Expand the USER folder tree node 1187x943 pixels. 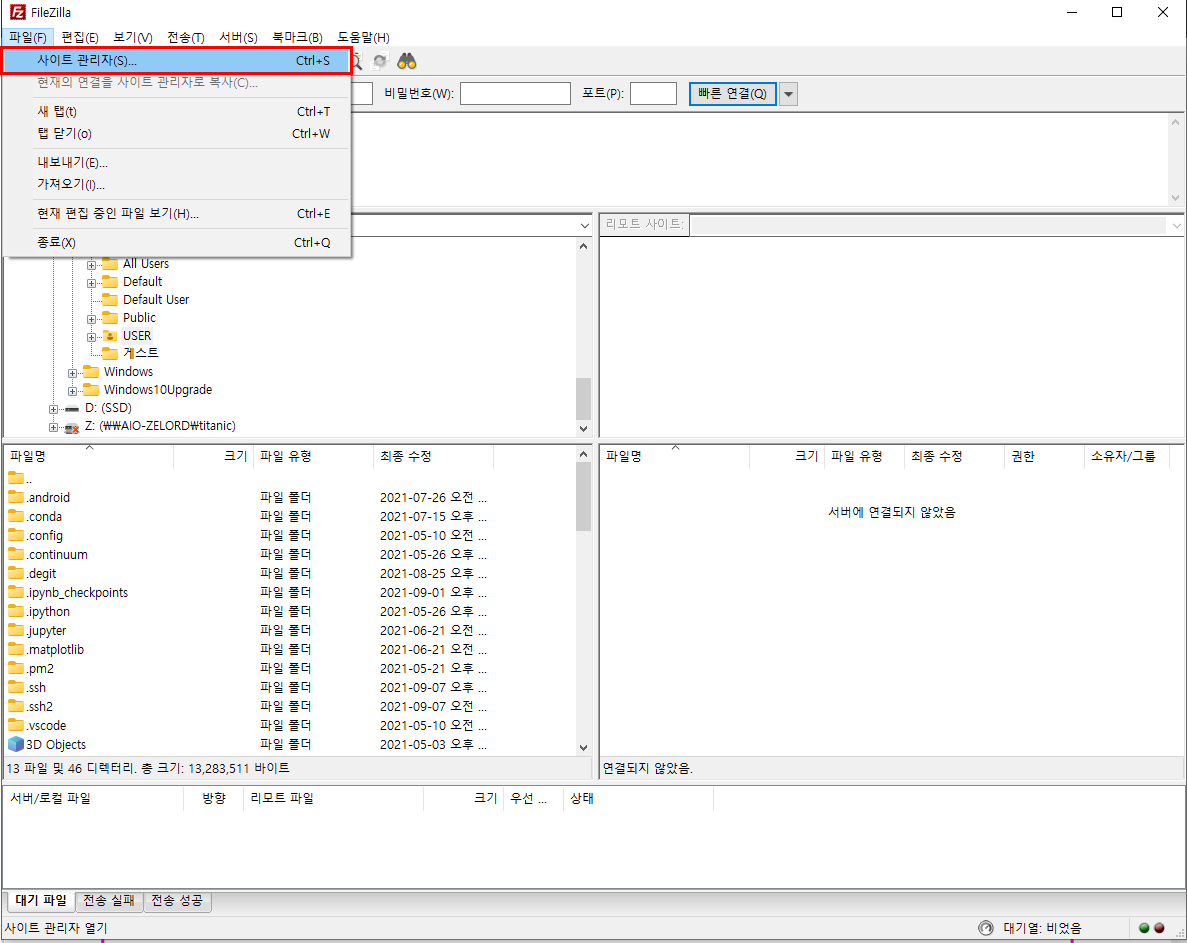[x=92, y=338]
